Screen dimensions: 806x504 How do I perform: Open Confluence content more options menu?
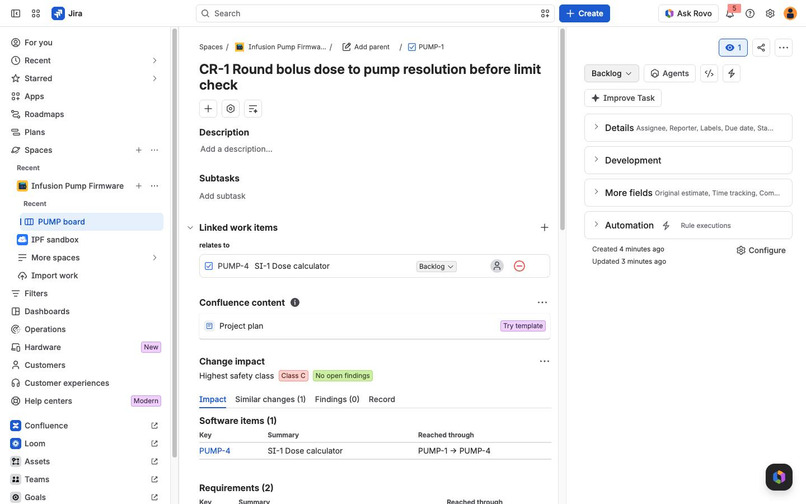tap(542, 302)
